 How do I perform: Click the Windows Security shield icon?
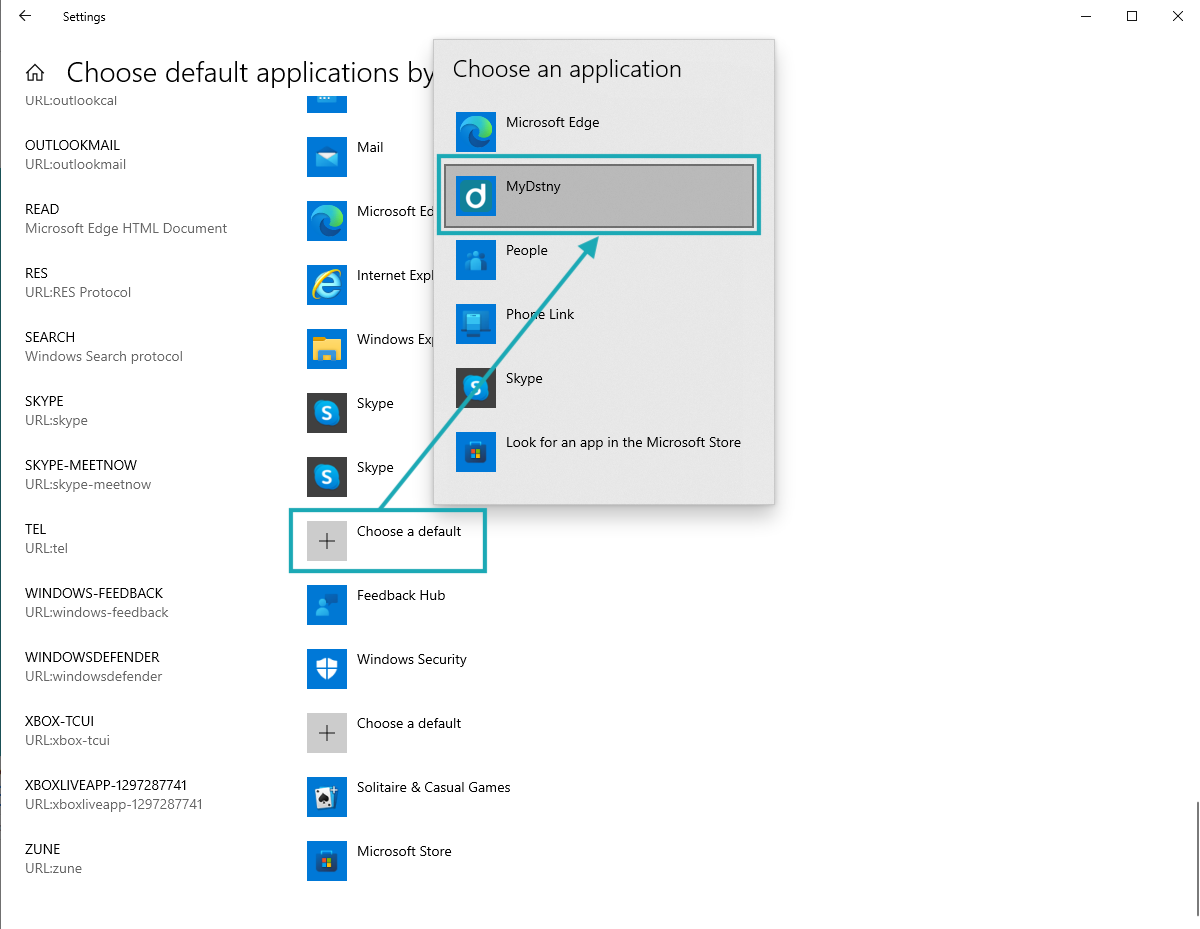pos(327,668)
